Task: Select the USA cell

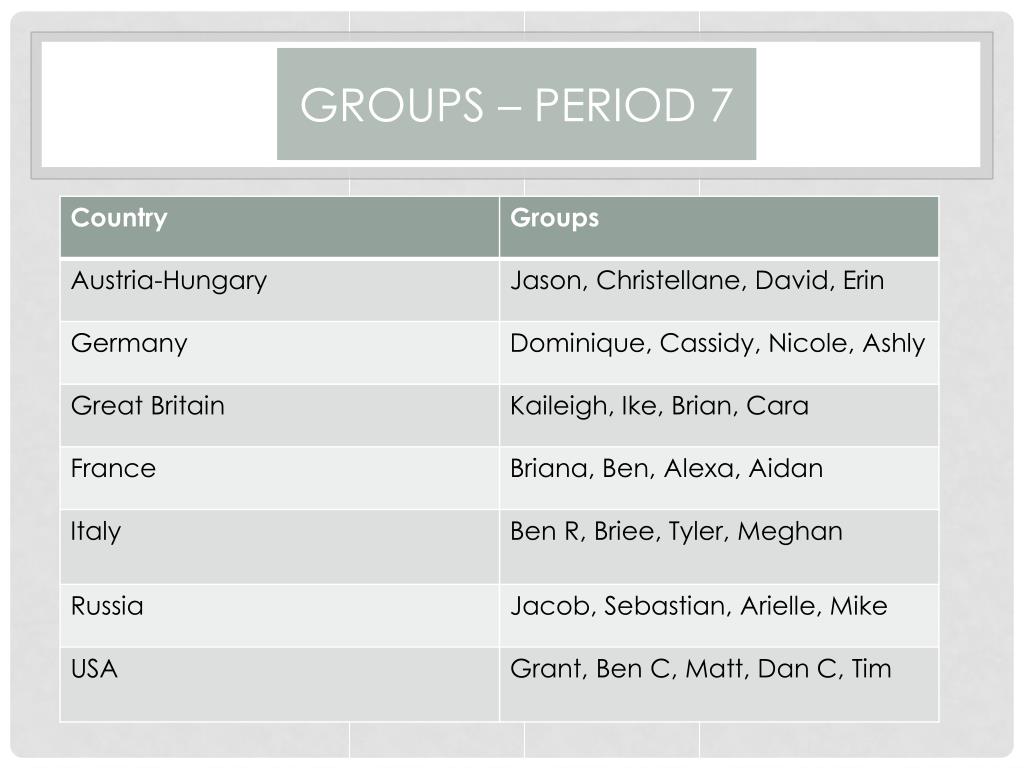Action: (280, 684)
